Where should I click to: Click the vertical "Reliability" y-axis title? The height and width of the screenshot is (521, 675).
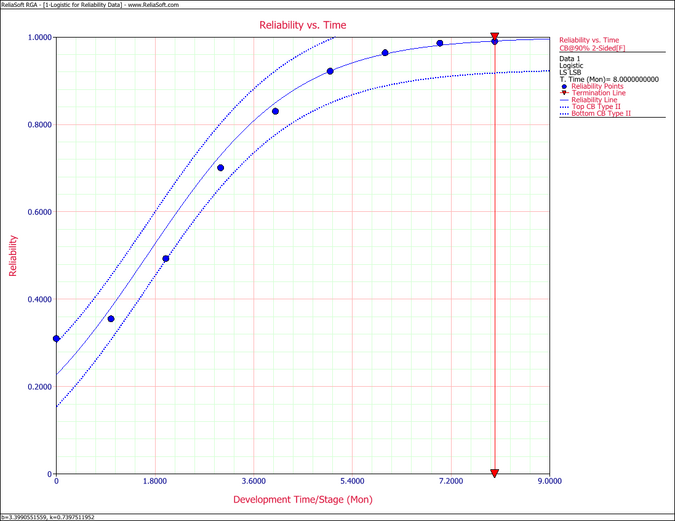14,256
